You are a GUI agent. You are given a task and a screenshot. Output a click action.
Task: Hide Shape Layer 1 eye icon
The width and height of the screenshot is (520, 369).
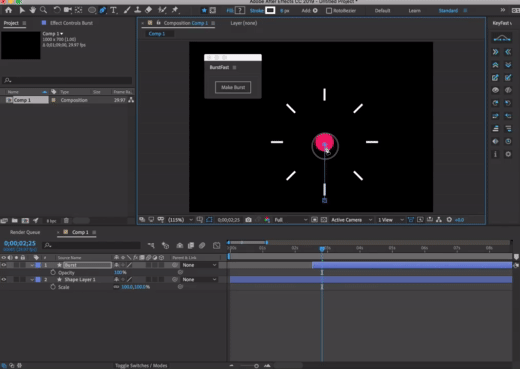[4, 279]
